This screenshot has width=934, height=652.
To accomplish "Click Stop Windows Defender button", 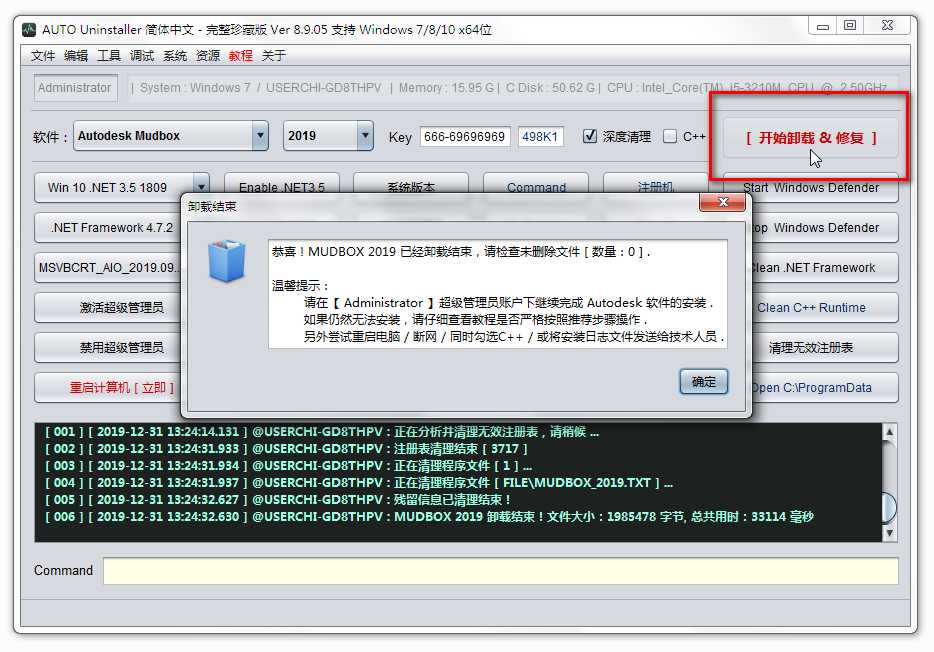I will tap(825, 227).
